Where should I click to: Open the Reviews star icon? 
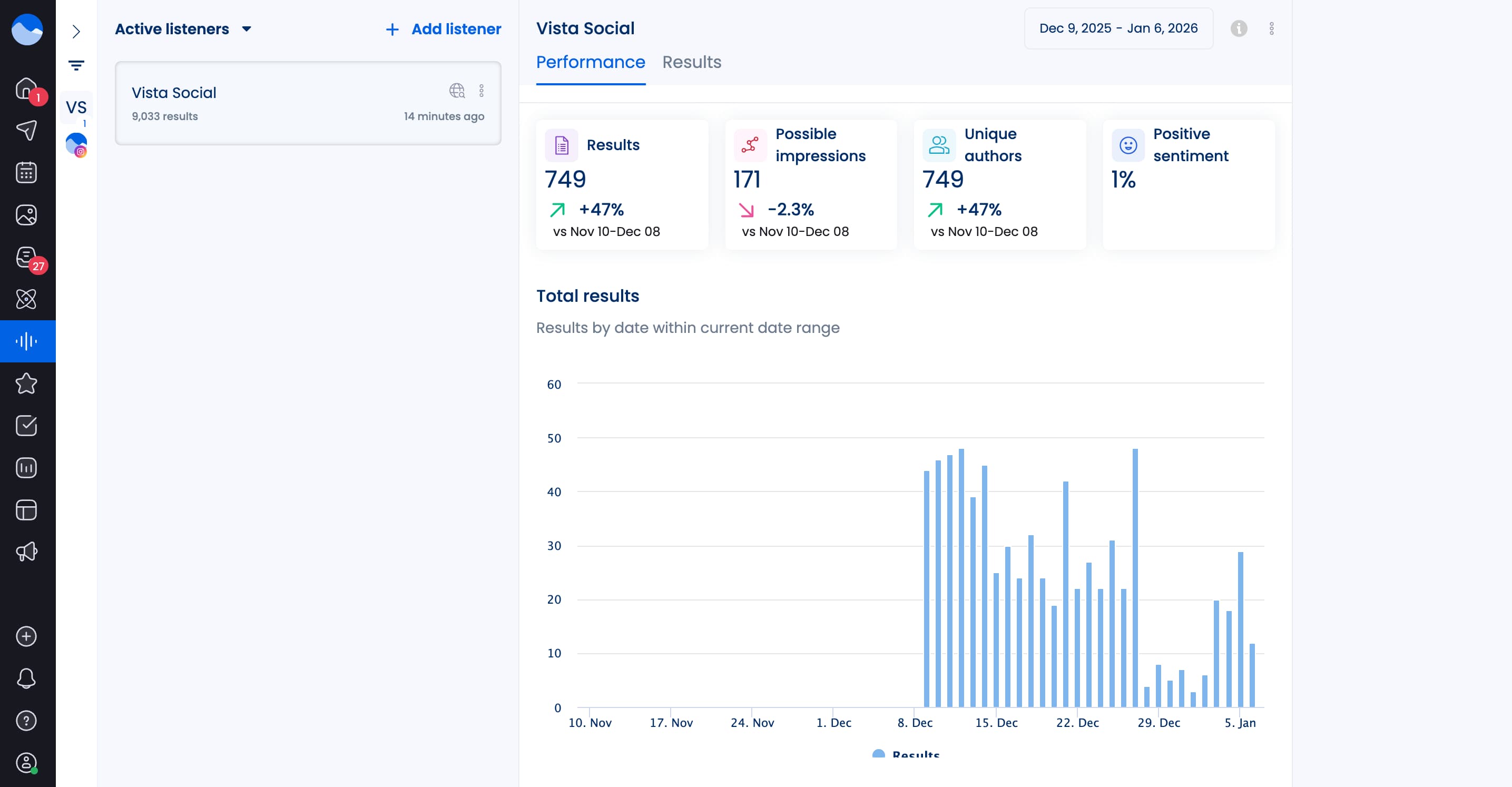point(27,383)
